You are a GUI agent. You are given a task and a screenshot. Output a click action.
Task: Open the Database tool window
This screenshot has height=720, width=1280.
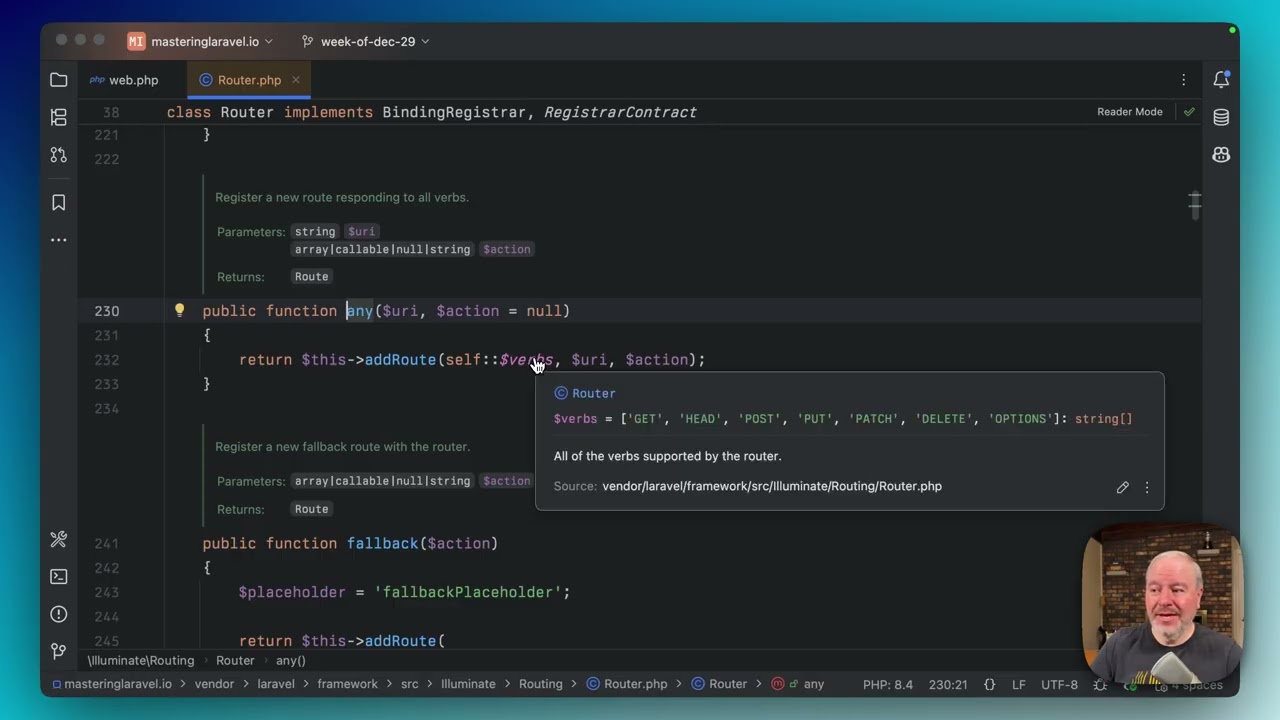[1221, 118]
